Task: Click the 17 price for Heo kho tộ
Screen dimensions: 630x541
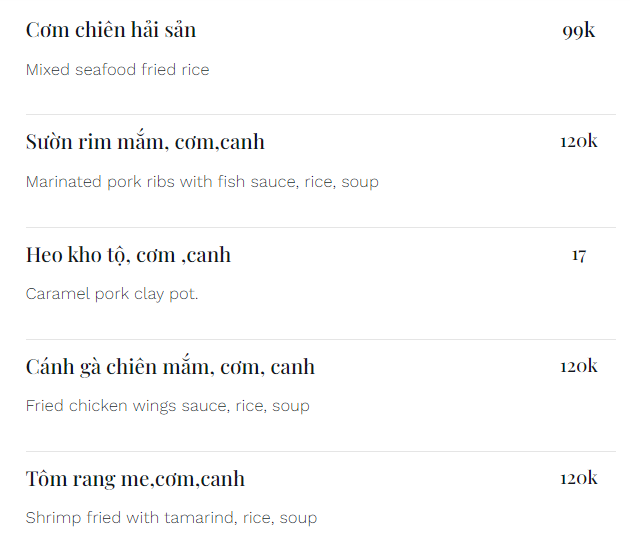Action: [x=578, y=255]
